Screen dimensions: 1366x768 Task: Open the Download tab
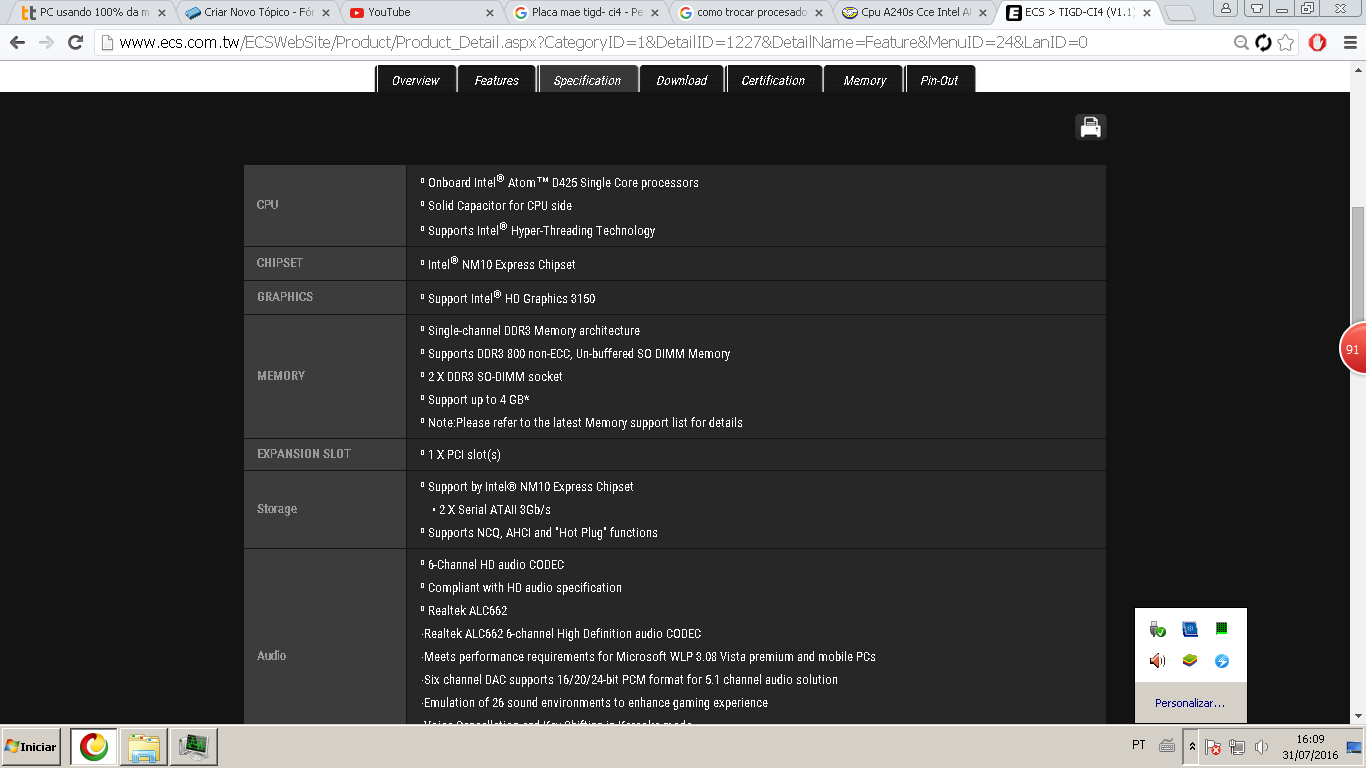(681, 80)
